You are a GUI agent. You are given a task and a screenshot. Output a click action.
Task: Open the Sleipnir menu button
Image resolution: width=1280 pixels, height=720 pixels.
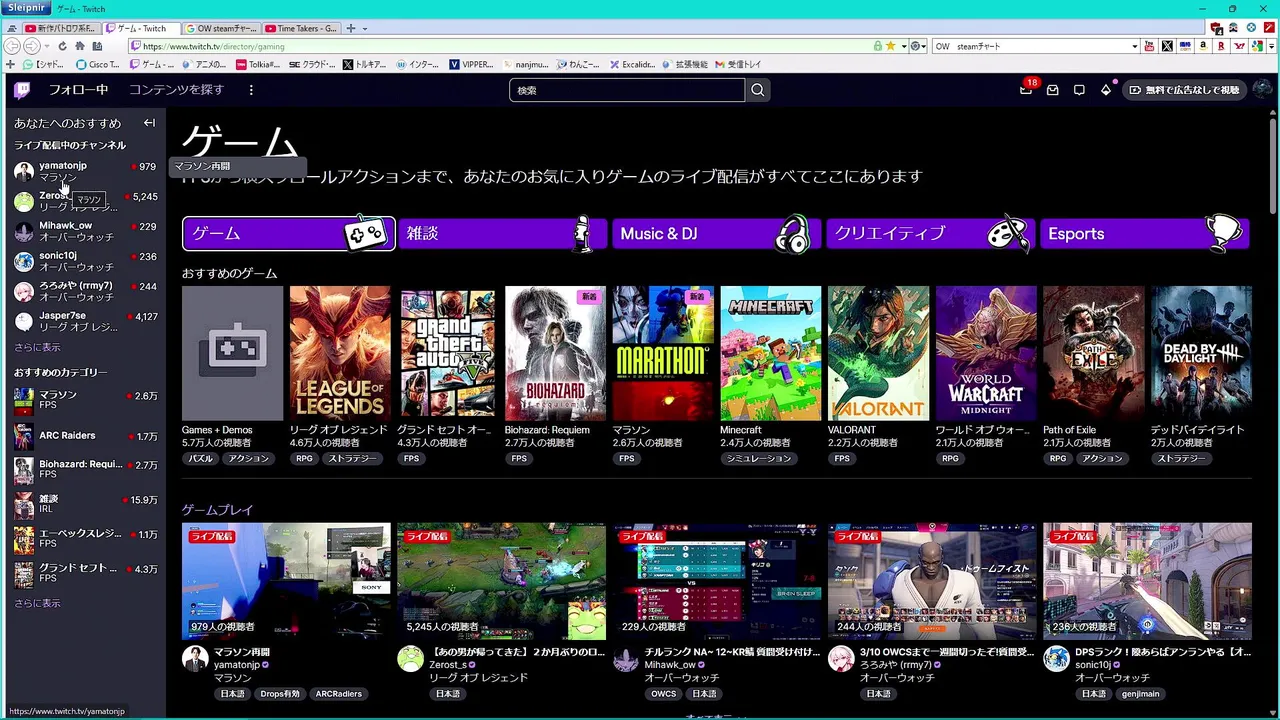tap(26, 8)
